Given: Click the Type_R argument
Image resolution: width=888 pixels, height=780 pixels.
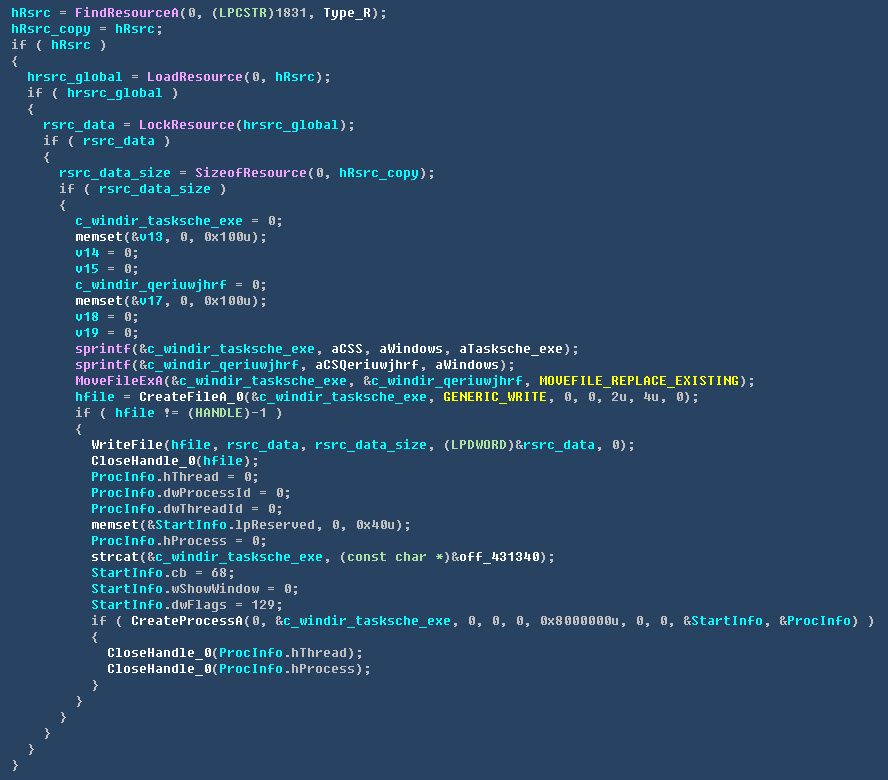Looking at the screenshot, I should (x=347, y=12).
